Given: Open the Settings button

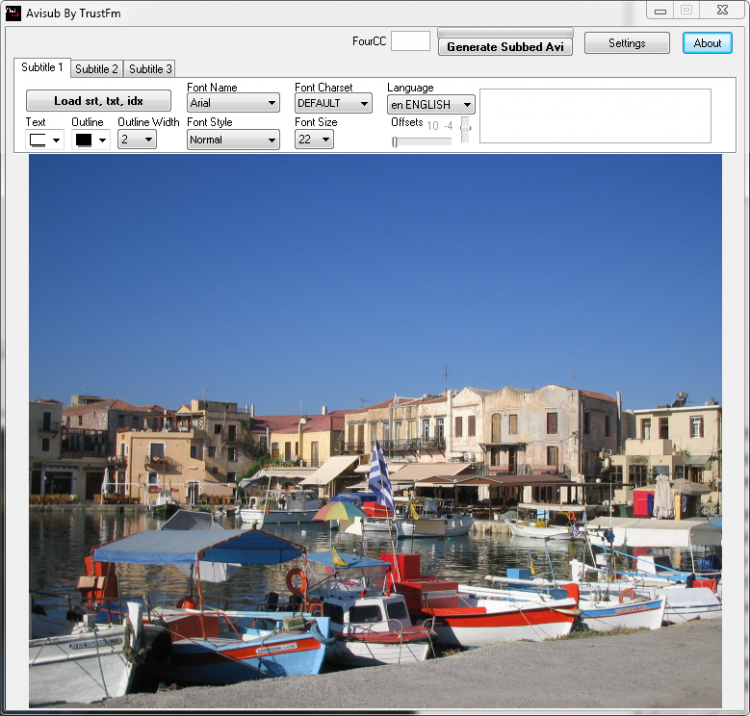Looking at the screenshot, I should coord(627,43).
